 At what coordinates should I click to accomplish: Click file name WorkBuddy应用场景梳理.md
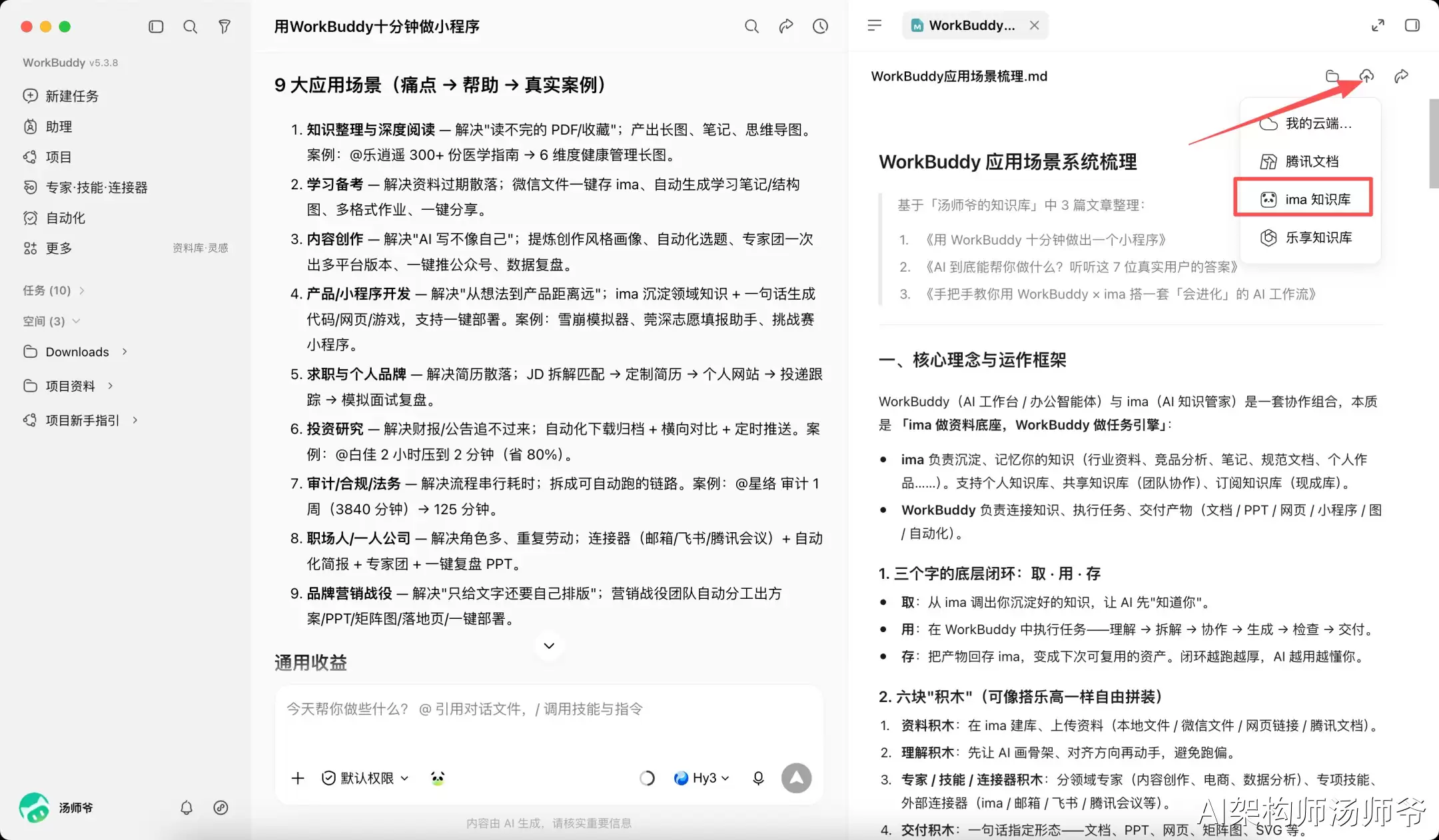click(959, 76)
